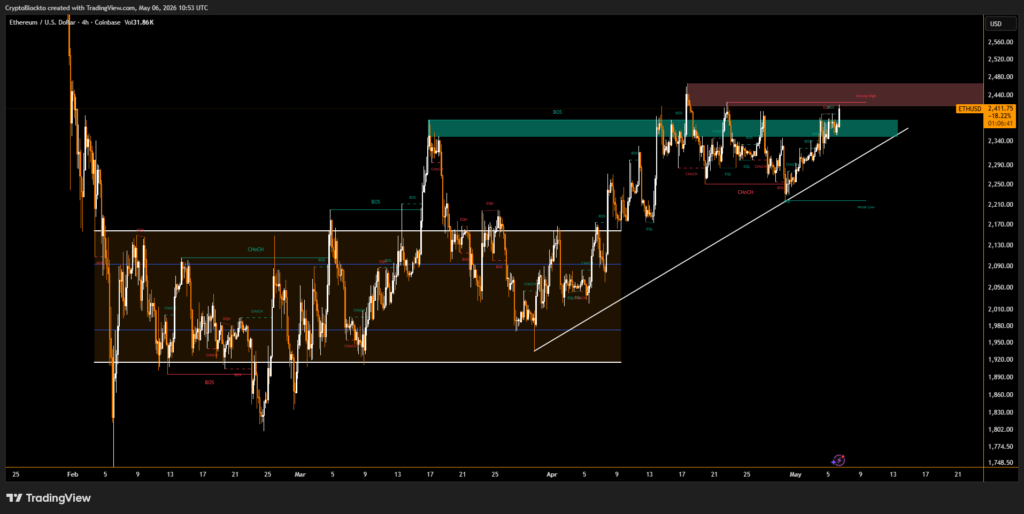Click the large orange range box
The image size is (1024, 514).
tap(357, 297)
